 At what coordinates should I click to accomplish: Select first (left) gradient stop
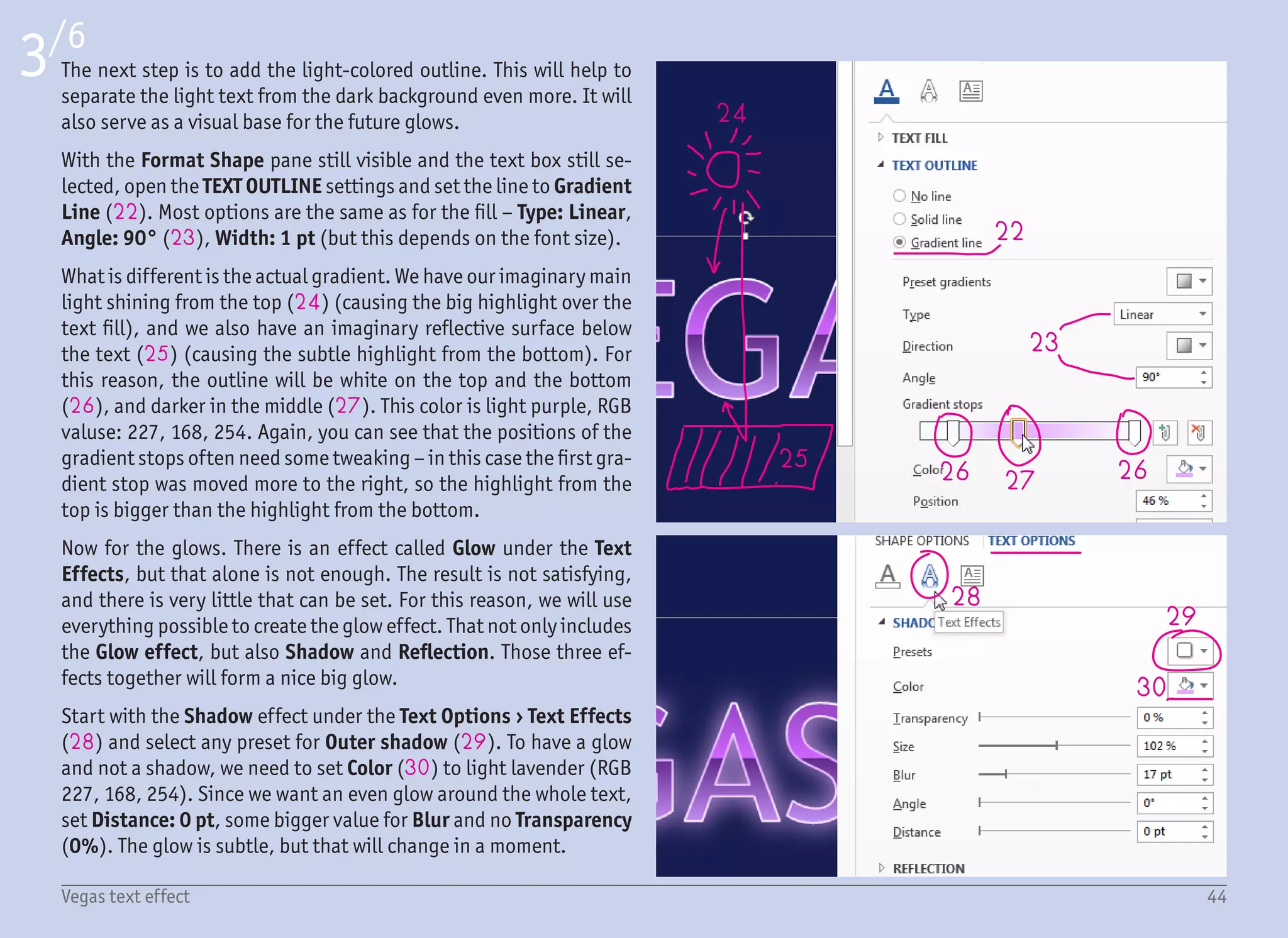(x=953, y=433)
